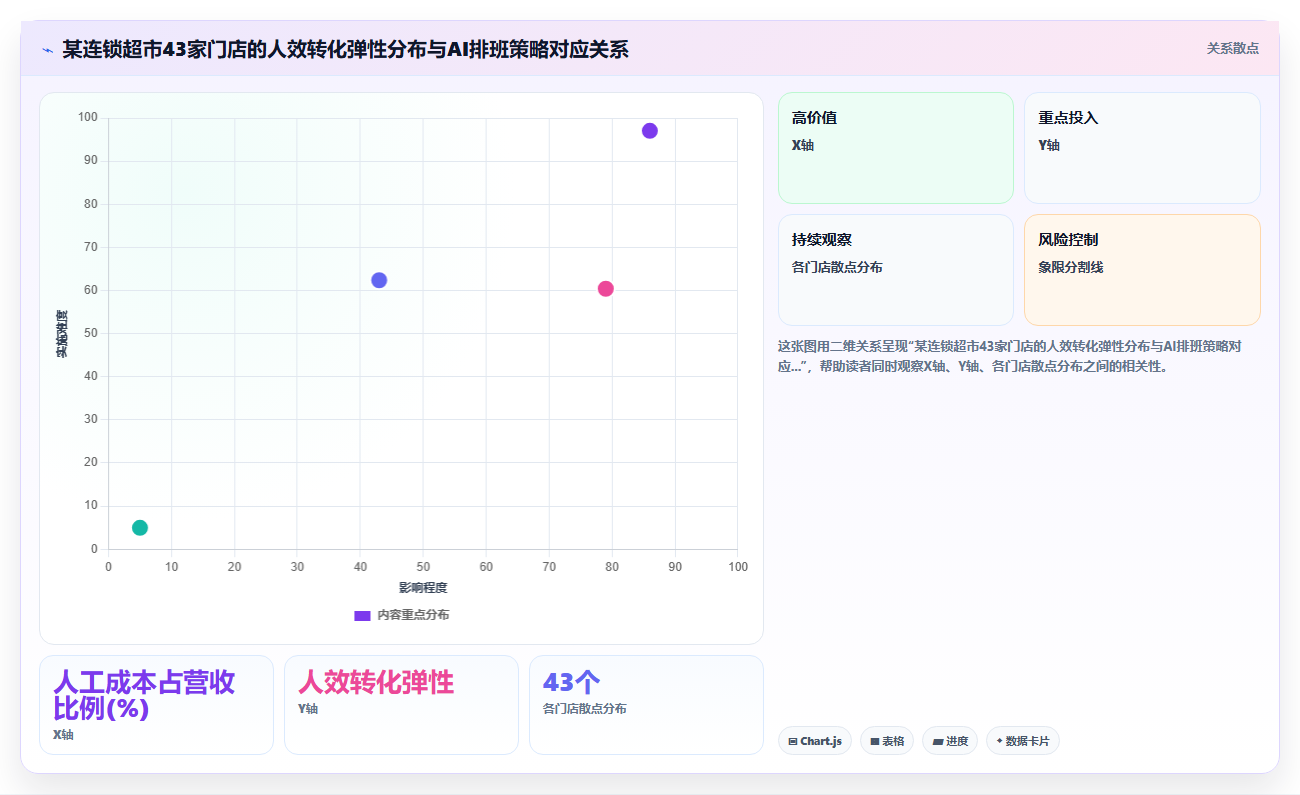
Task: Click the 人工成本占营收比例(%) stat card
Action: [156, 705]
